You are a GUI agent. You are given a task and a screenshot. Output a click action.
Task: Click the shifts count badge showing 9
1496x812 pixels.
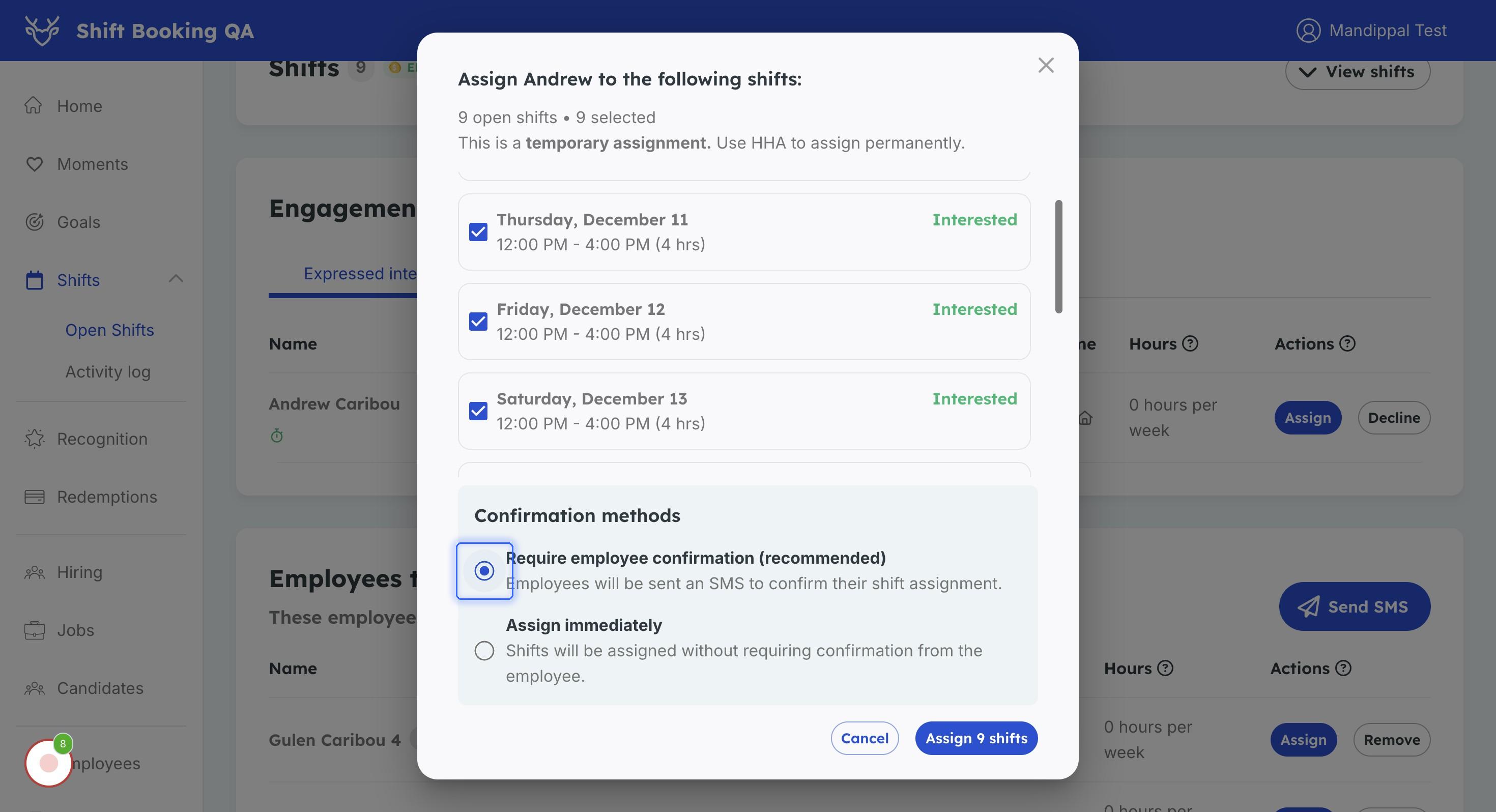tap(361, 68)
